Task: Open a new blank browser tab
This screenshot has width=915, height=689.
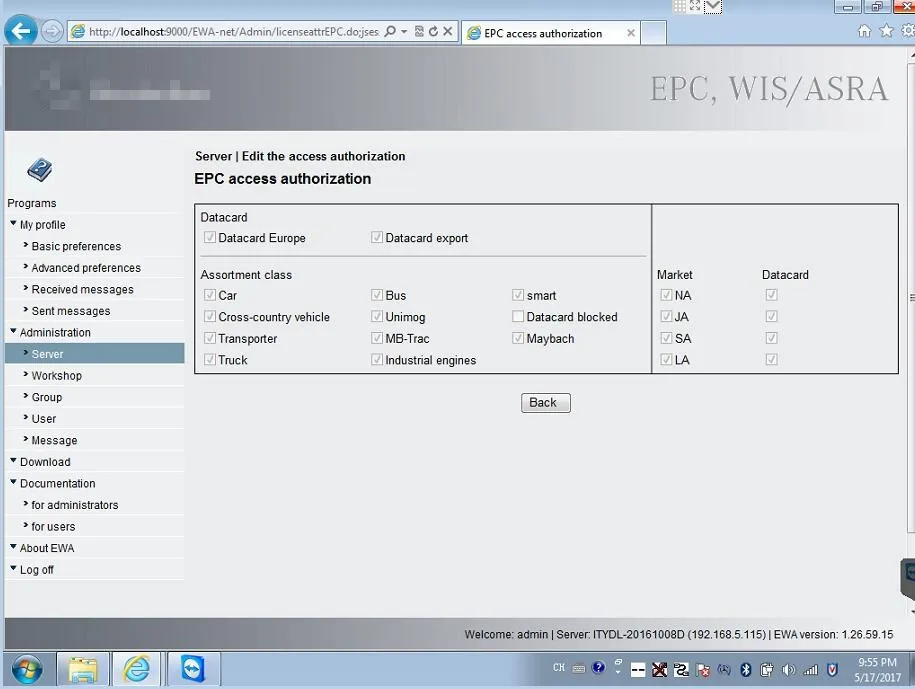Action: (654, 33)
